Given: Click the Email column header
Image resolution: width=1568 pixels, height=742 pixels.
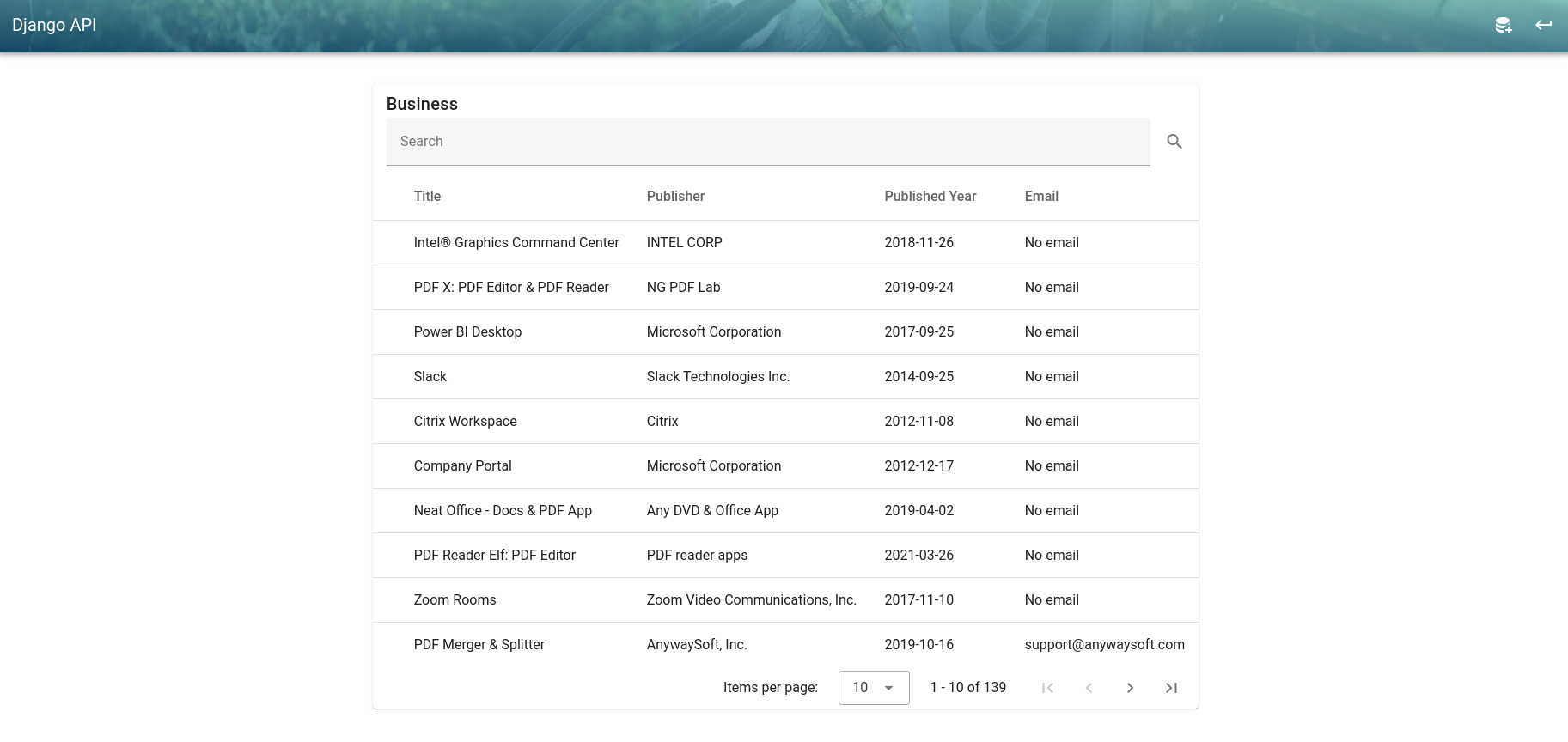Looking at the screenshot, I should point(1041,197).
